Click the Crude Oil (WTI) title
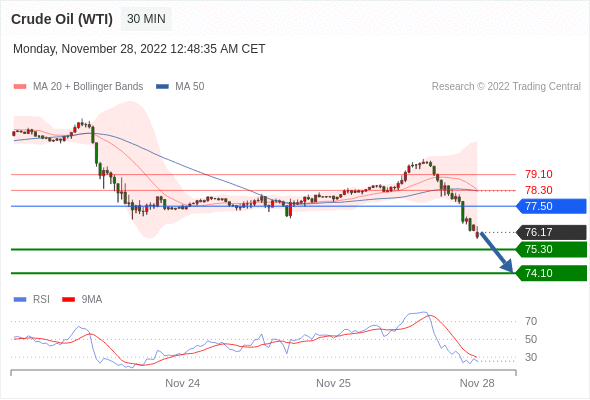The image size is (590, 400). pyautogui.click(x=62, y=19)
